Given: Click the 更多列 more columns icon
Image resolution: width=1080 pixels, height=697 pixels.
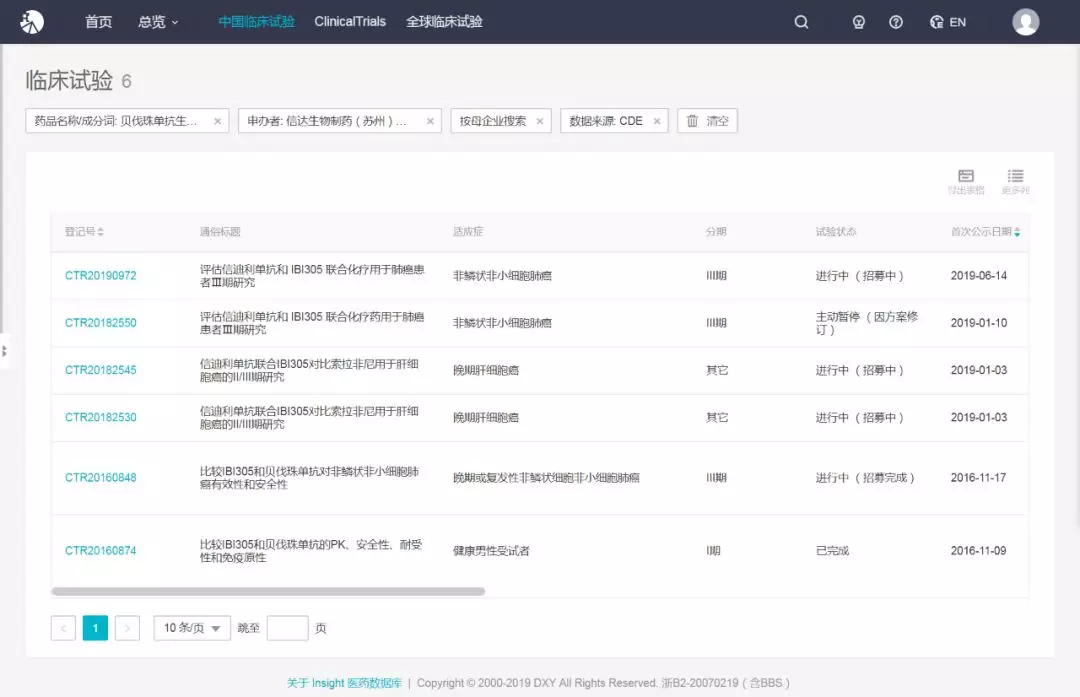Looking at the screenshot, I should point(1015,182).
